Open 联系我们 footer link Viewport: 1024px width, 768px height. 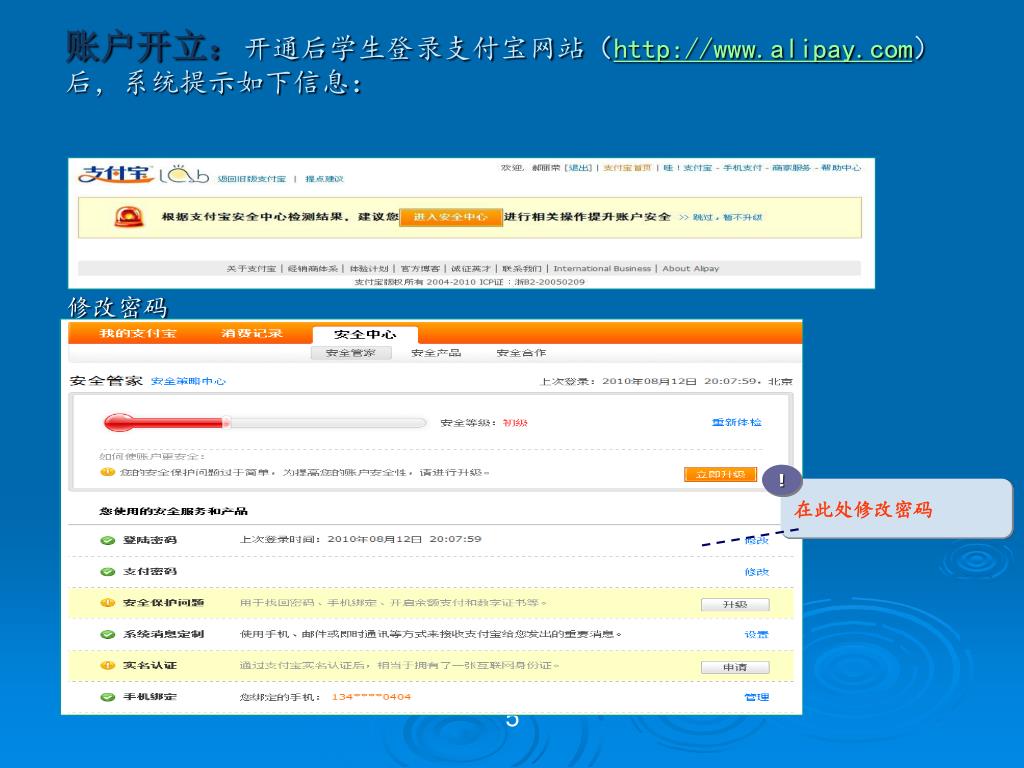click(522, 268)
